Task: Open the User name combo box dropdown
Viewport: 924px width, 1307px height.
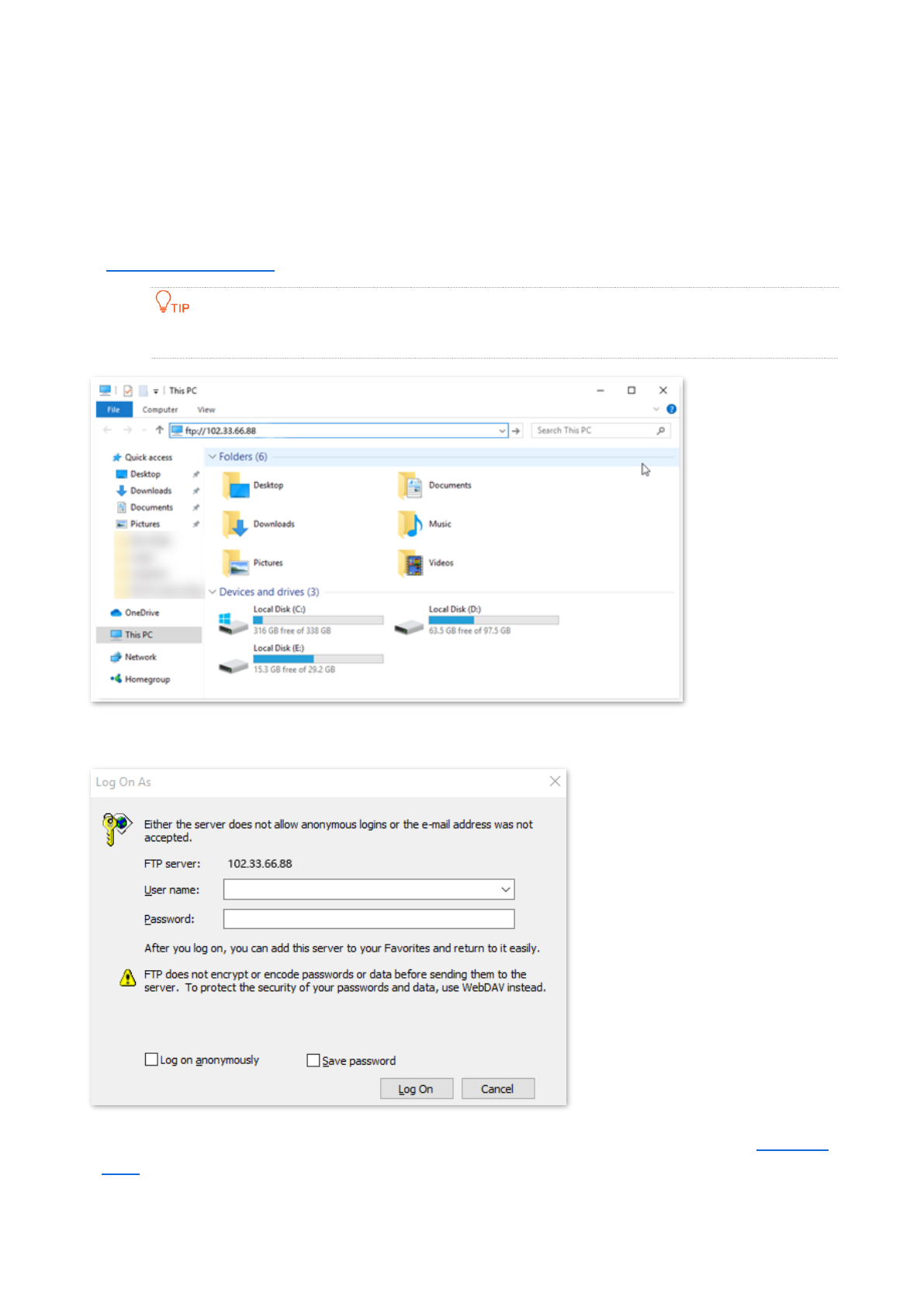Action: (506, 890)
